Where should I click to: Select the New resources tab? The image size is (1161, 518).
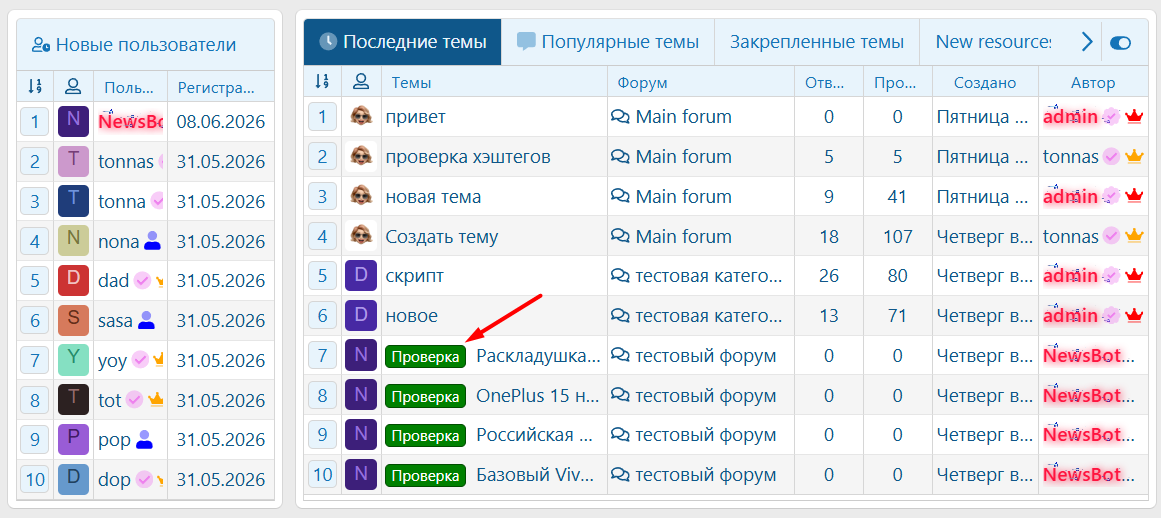click(x=992, y=42)
